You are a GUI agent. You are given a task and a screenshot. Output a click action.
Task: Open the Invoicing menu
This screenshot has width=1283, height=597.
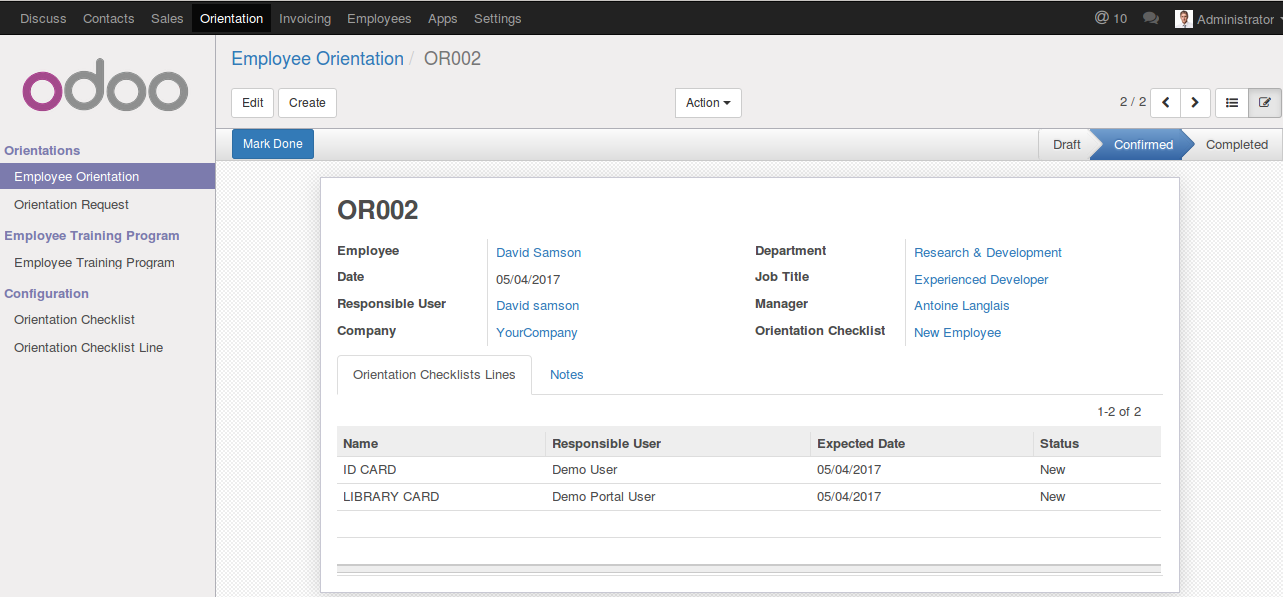pyautogui.click(x=305, y=18)
